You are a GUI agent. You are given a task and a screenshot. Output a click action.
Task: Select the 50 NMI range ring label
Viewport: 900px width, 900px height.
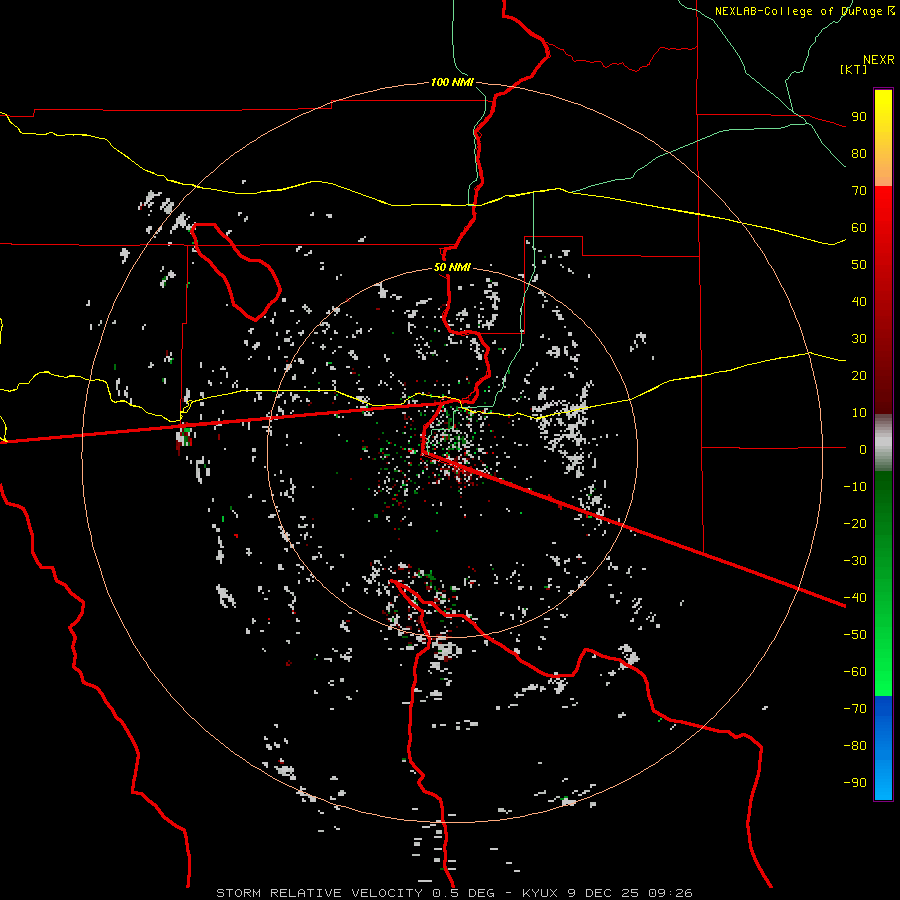click(452, 267)
